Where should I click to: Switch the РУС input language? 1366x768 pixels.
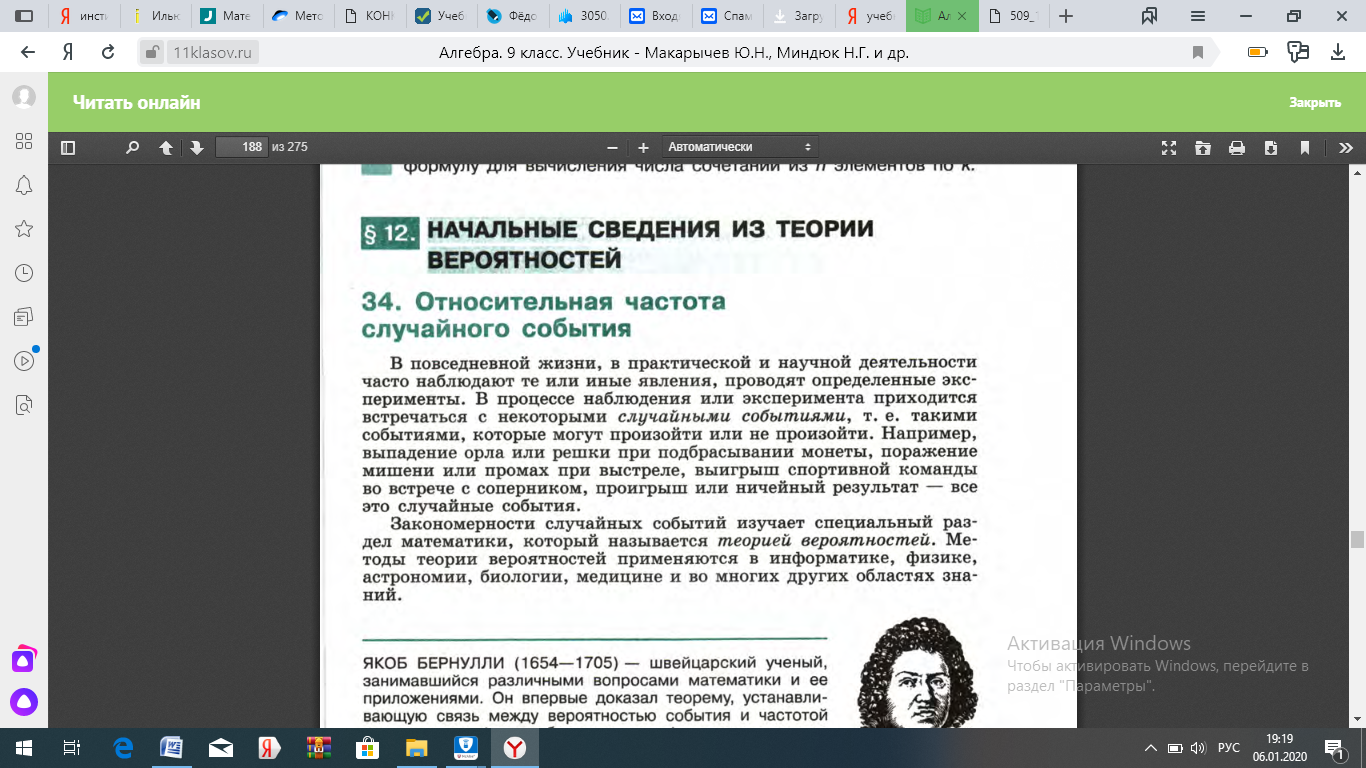point(1229,748)
